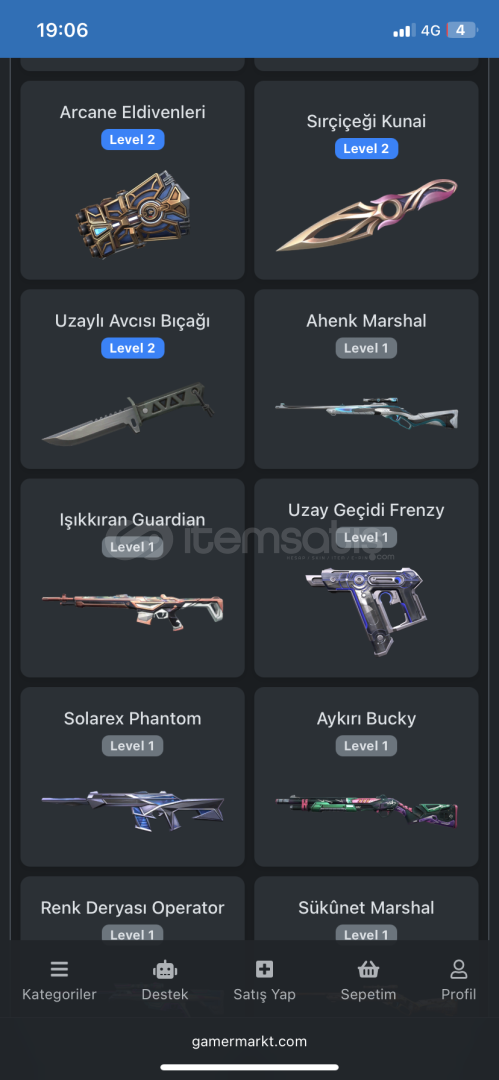Open the Sepetim basket icon

coord(369,970)
